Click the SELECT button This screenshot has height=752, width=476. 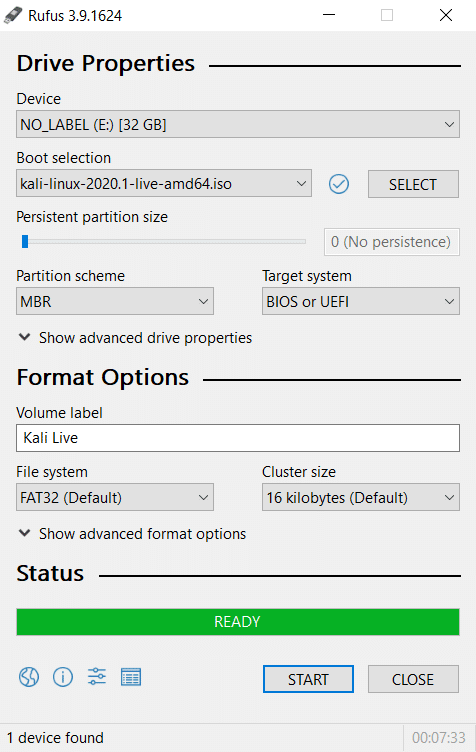(413, 184)
